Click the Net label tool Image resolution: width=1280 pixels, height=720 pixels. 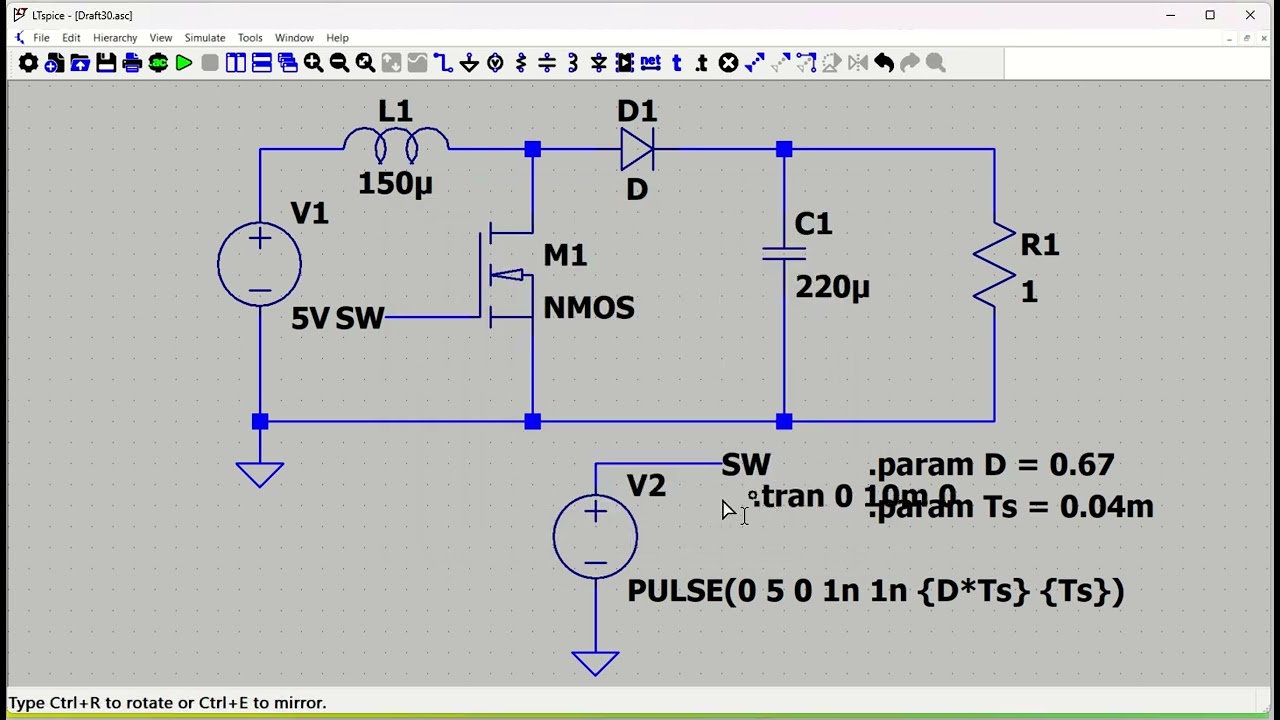coord(651,63)
